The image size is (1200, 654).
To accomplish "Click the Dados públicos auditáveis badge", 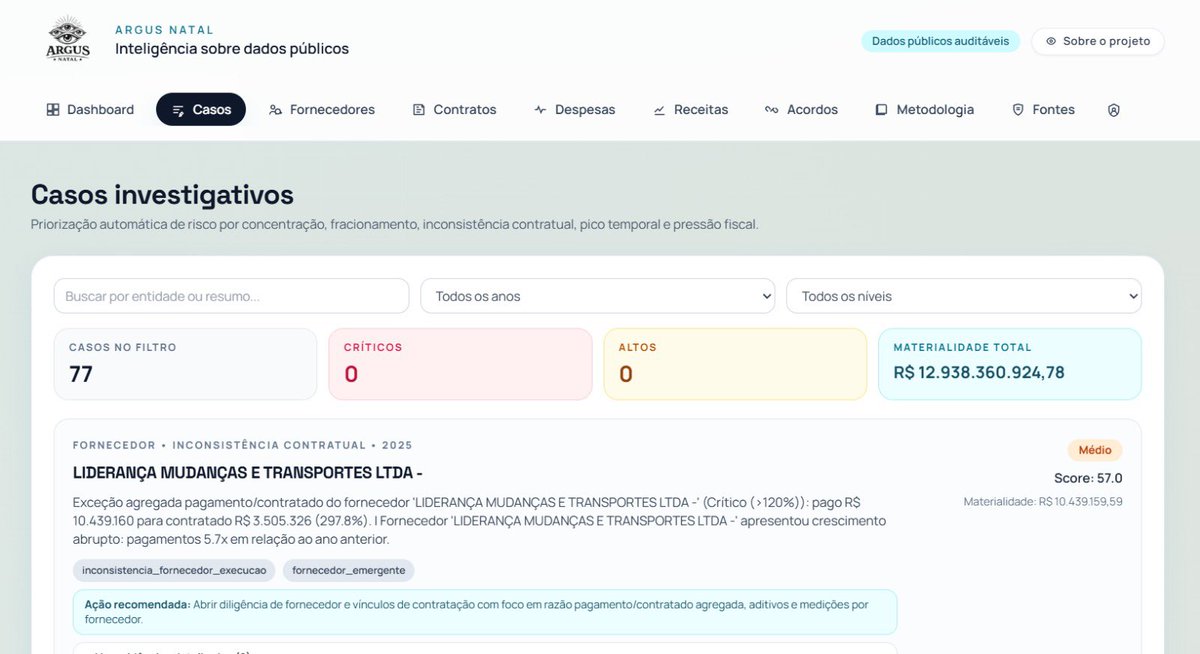I will [x=940, y=42].
